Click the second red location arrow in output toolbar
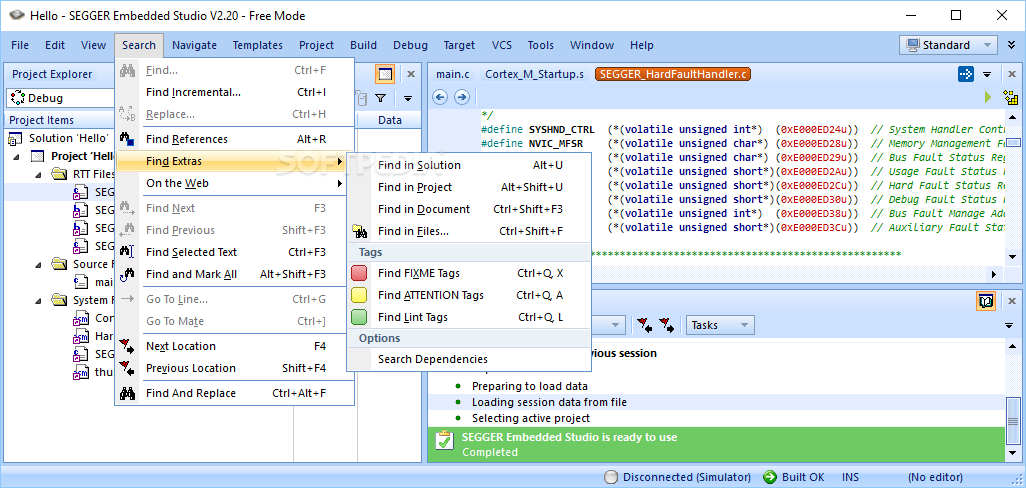 coord(667,324)
